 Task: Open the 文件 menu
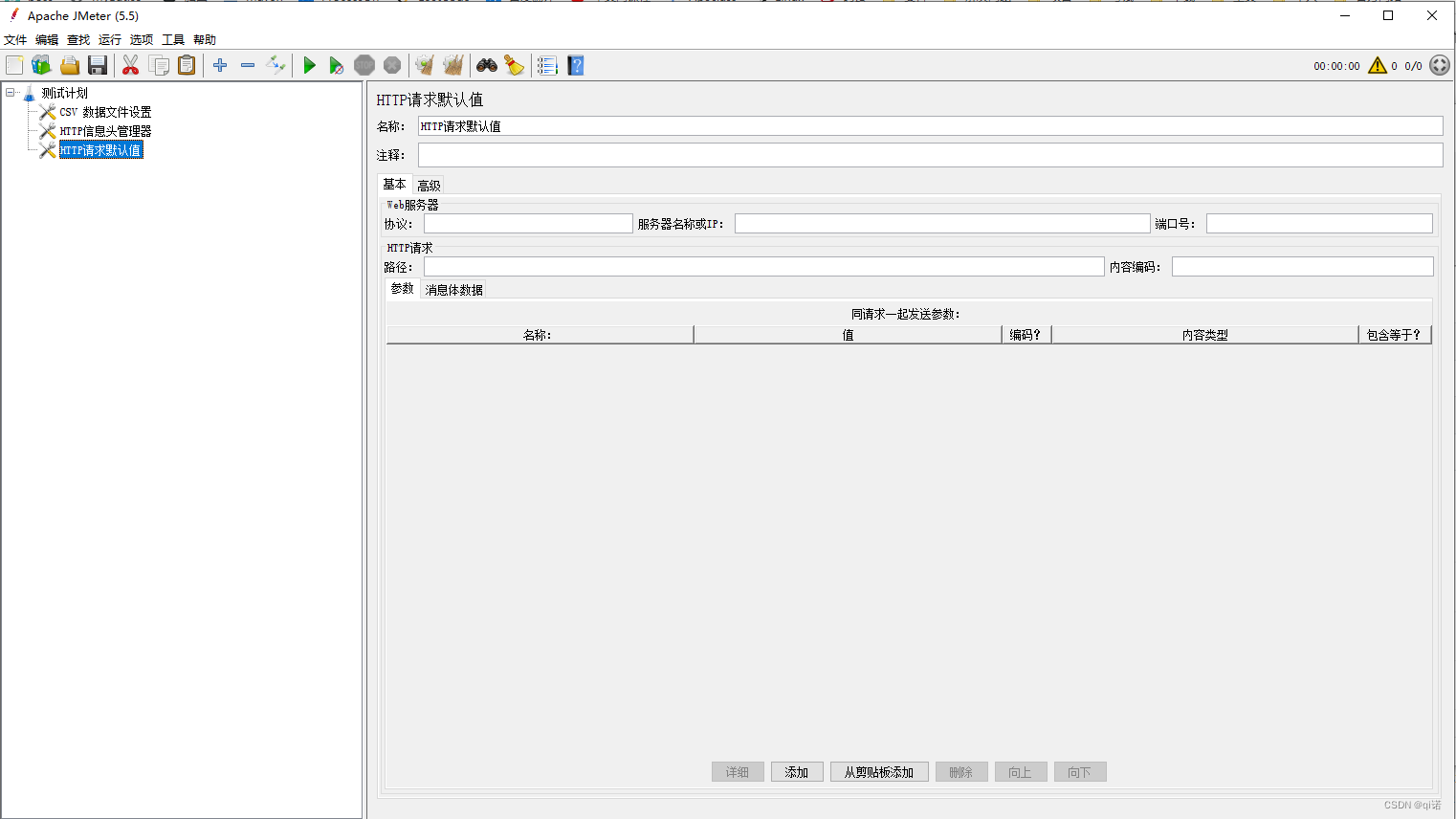coord(15,39)
